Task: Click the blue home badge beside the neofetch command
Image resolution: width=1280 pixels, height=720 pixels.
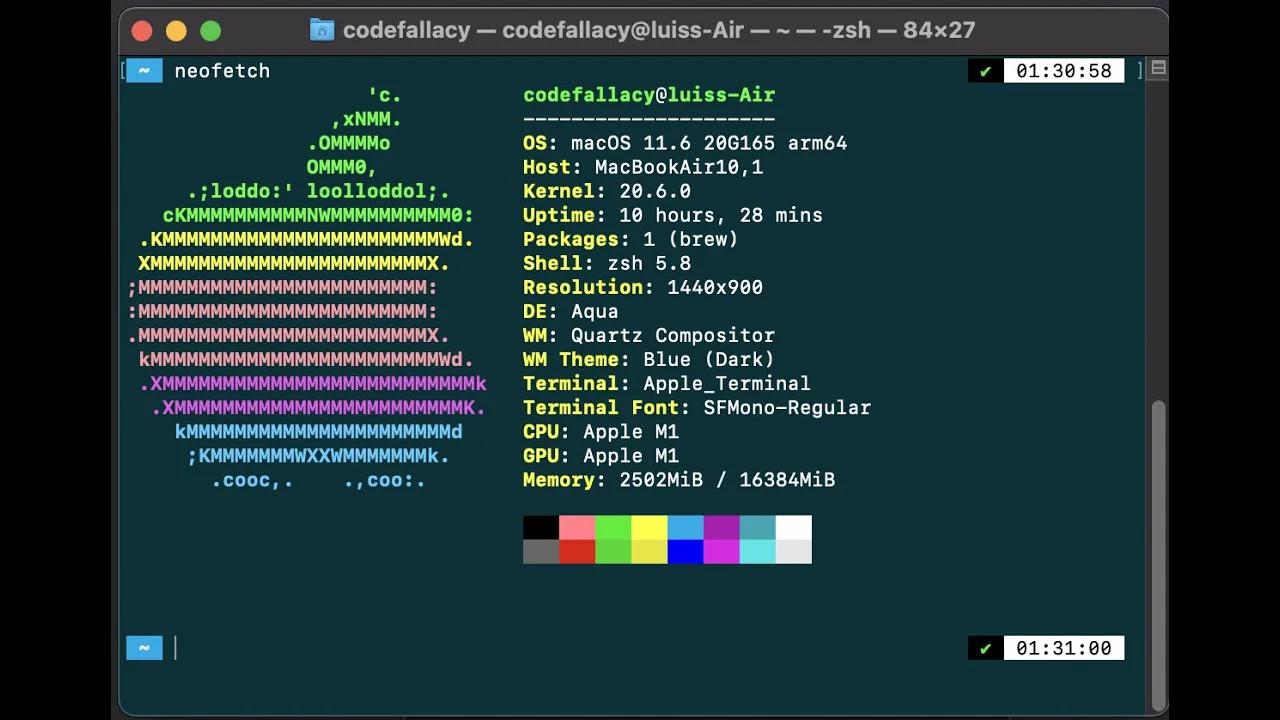Action: pyautogui.click(x=143, y=70)
